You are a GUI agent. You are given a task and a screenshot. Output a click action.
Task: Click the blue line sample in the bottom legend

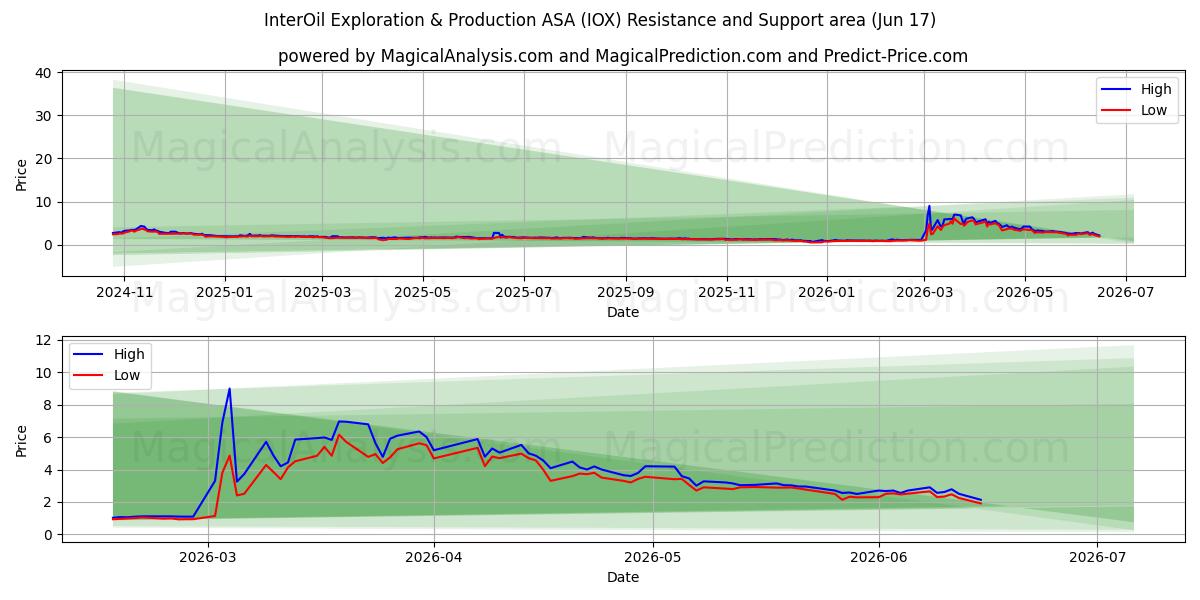point(89,354)
